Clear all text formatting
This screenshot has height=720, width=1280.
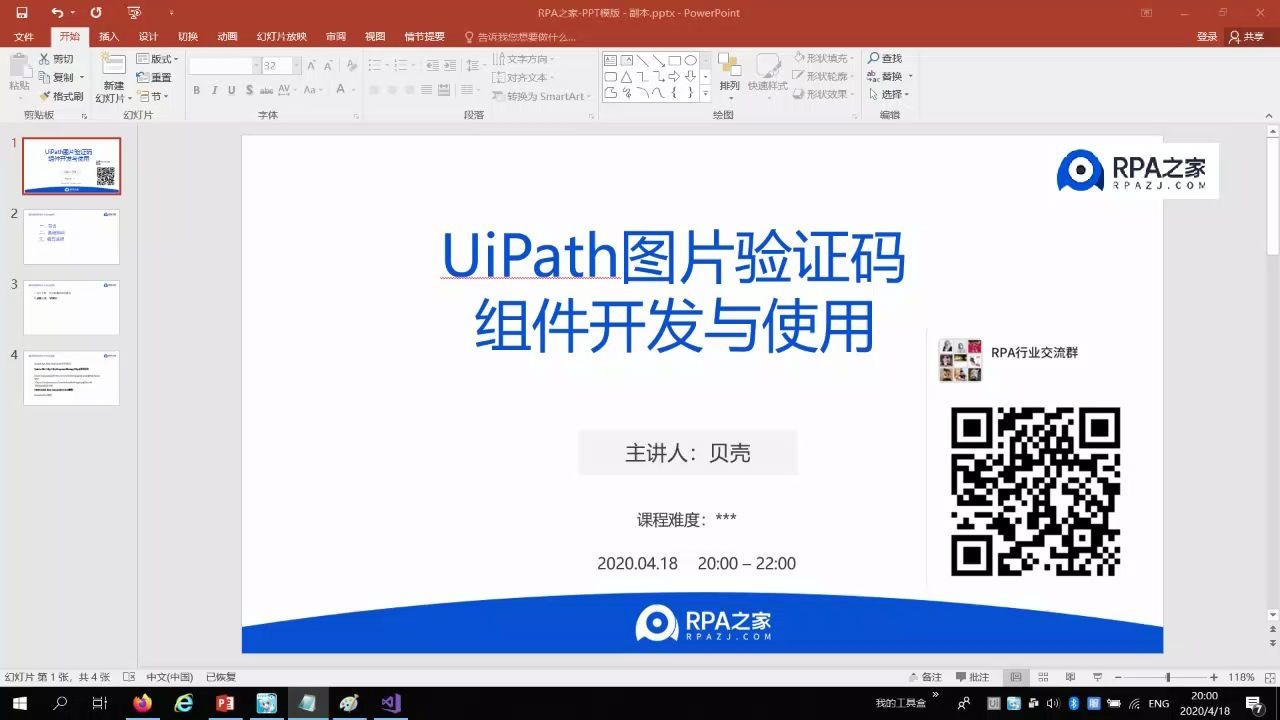point(351,65)
